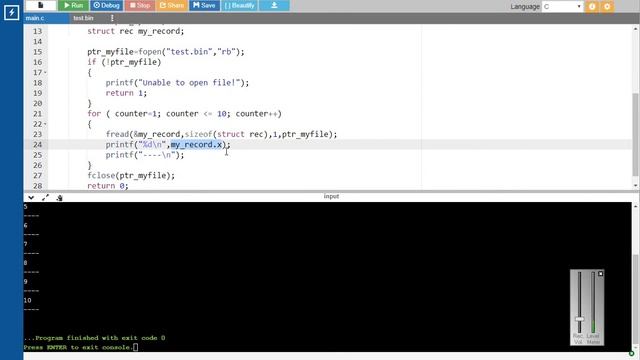Click the printf dashes statement on line 25
Image resolution: width=640 pixels, height=360 pixels.
click(145, 155)
